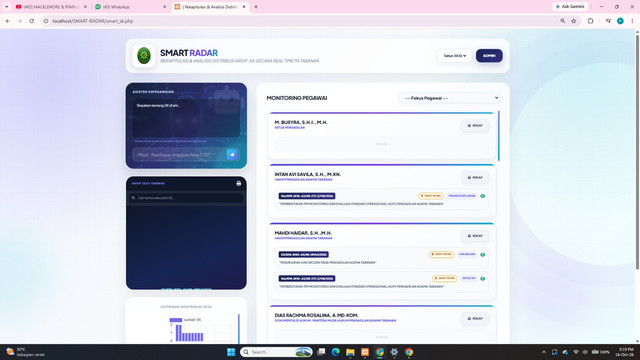
Task: Close the WhatsApp tab
Action: tap(164, 7)
